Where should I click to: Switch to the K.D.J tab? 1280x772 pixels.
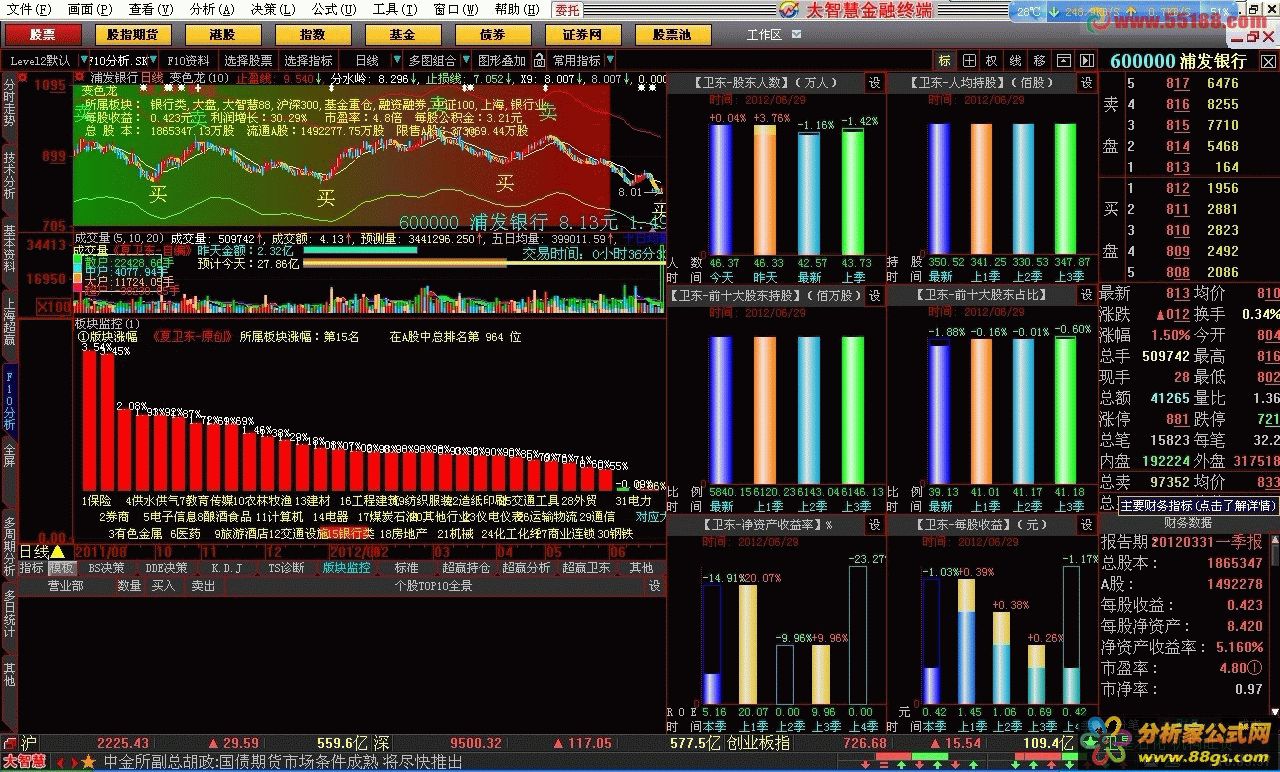(x=227, y=568)
